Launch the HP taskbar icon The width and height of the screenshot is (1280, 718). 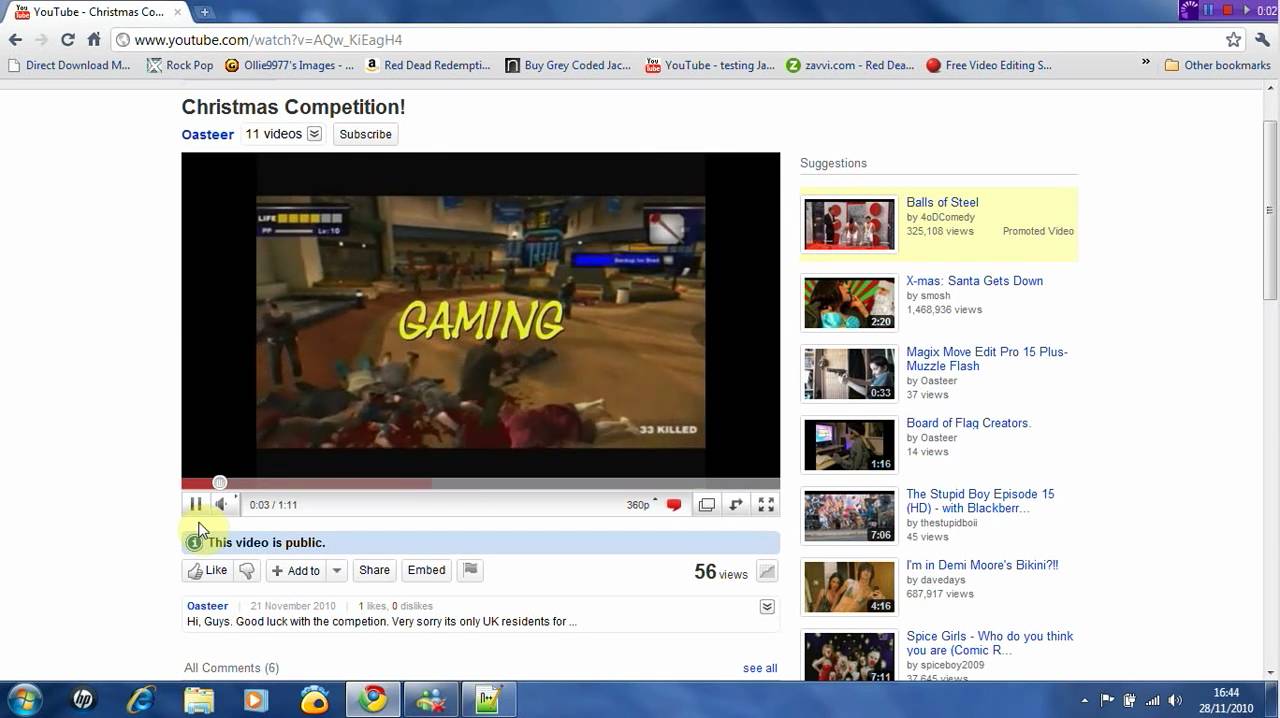tap(84, 700)
